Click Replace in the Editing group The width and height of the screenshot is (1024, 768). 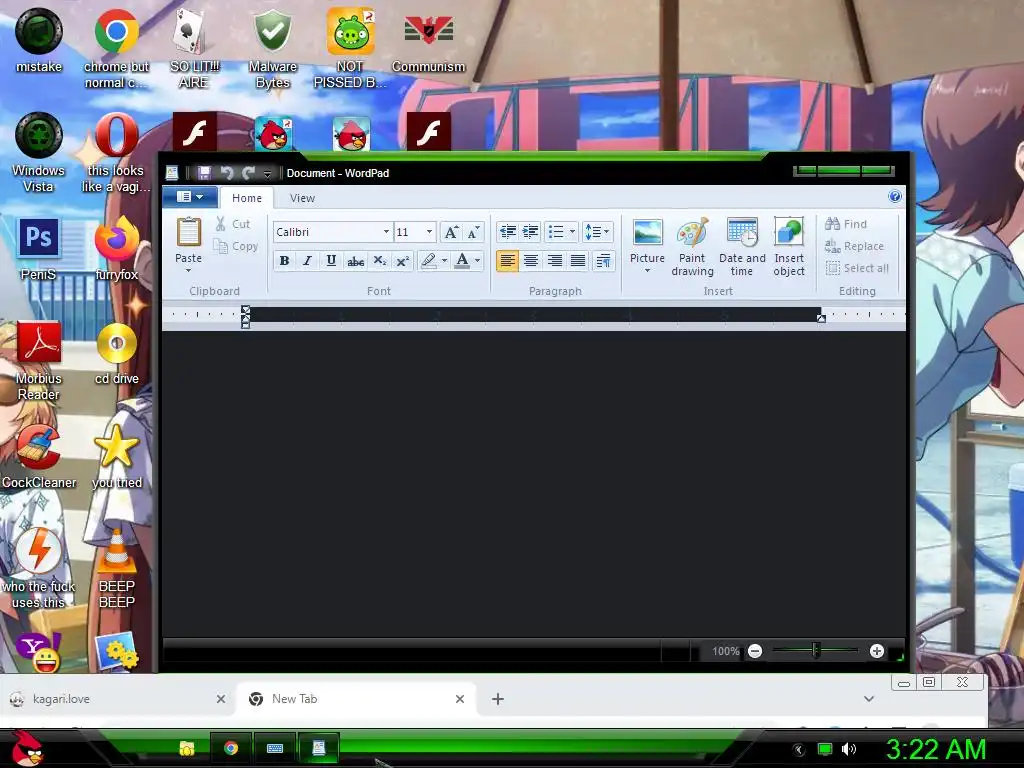coord(854,246)
